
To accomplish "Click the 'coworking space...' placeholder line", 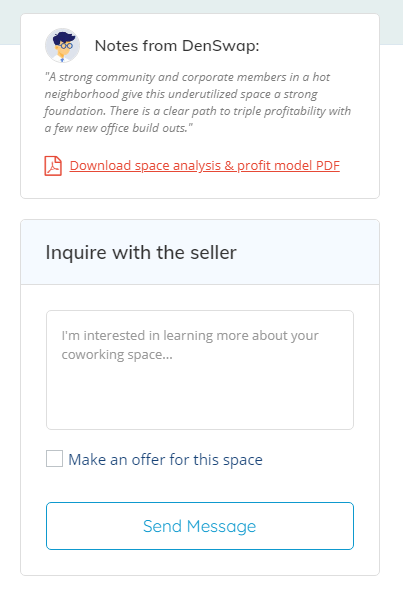I will coord(117,355).
